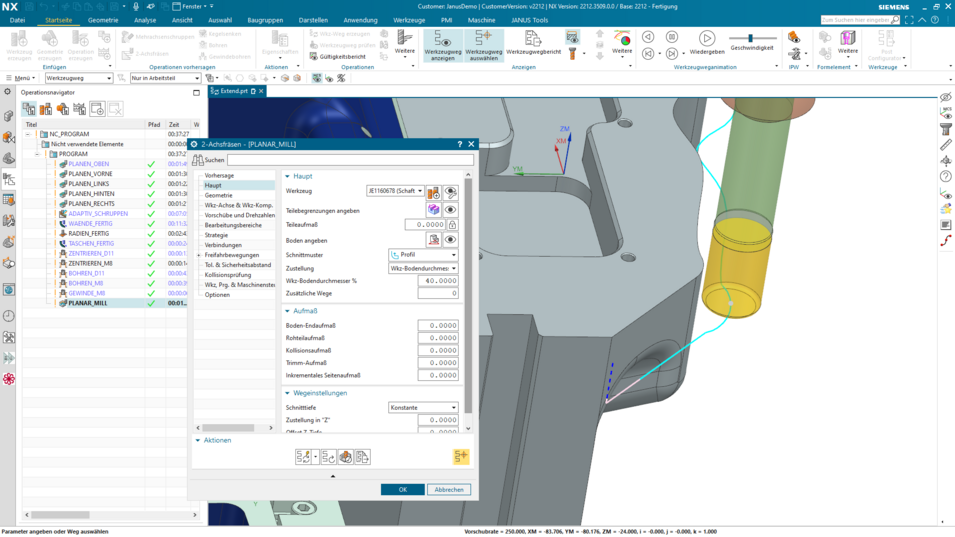Adjust the Geschwindigkeit slider

coord(750,38)
